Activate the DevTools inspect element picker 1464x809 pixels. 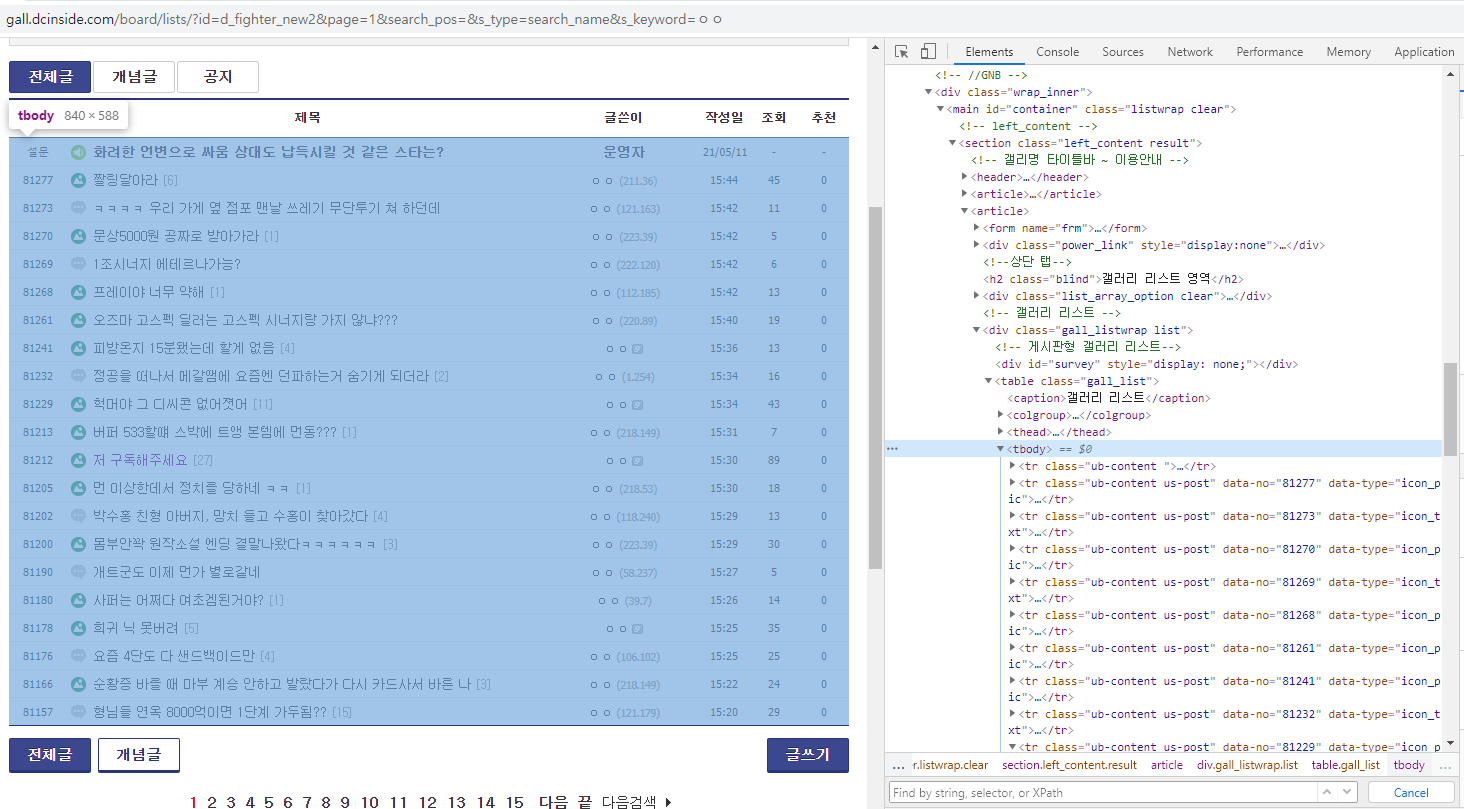902,52
